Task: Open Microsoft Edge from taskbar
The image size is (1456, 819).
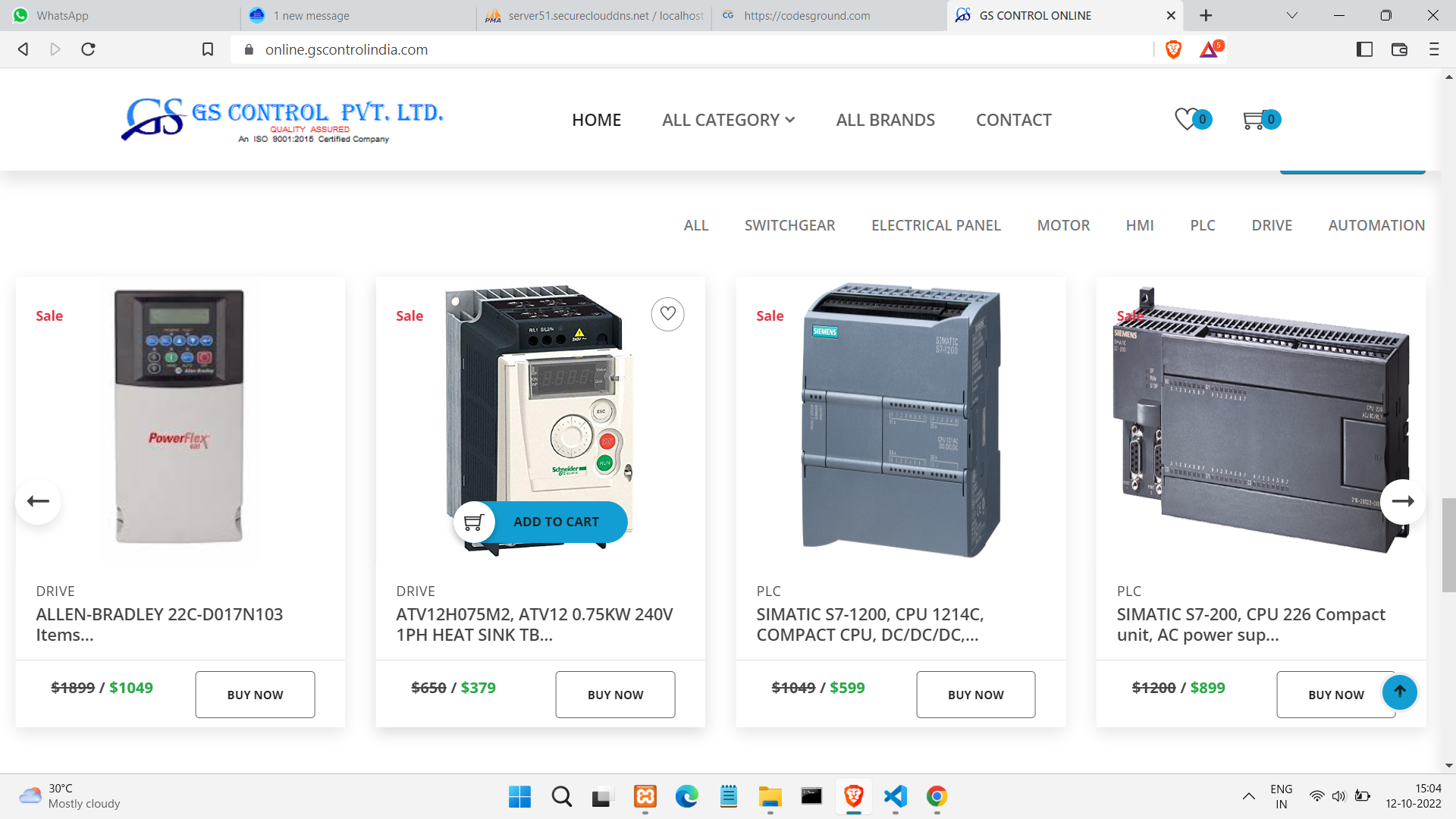Action: click(x=687, y=796)
